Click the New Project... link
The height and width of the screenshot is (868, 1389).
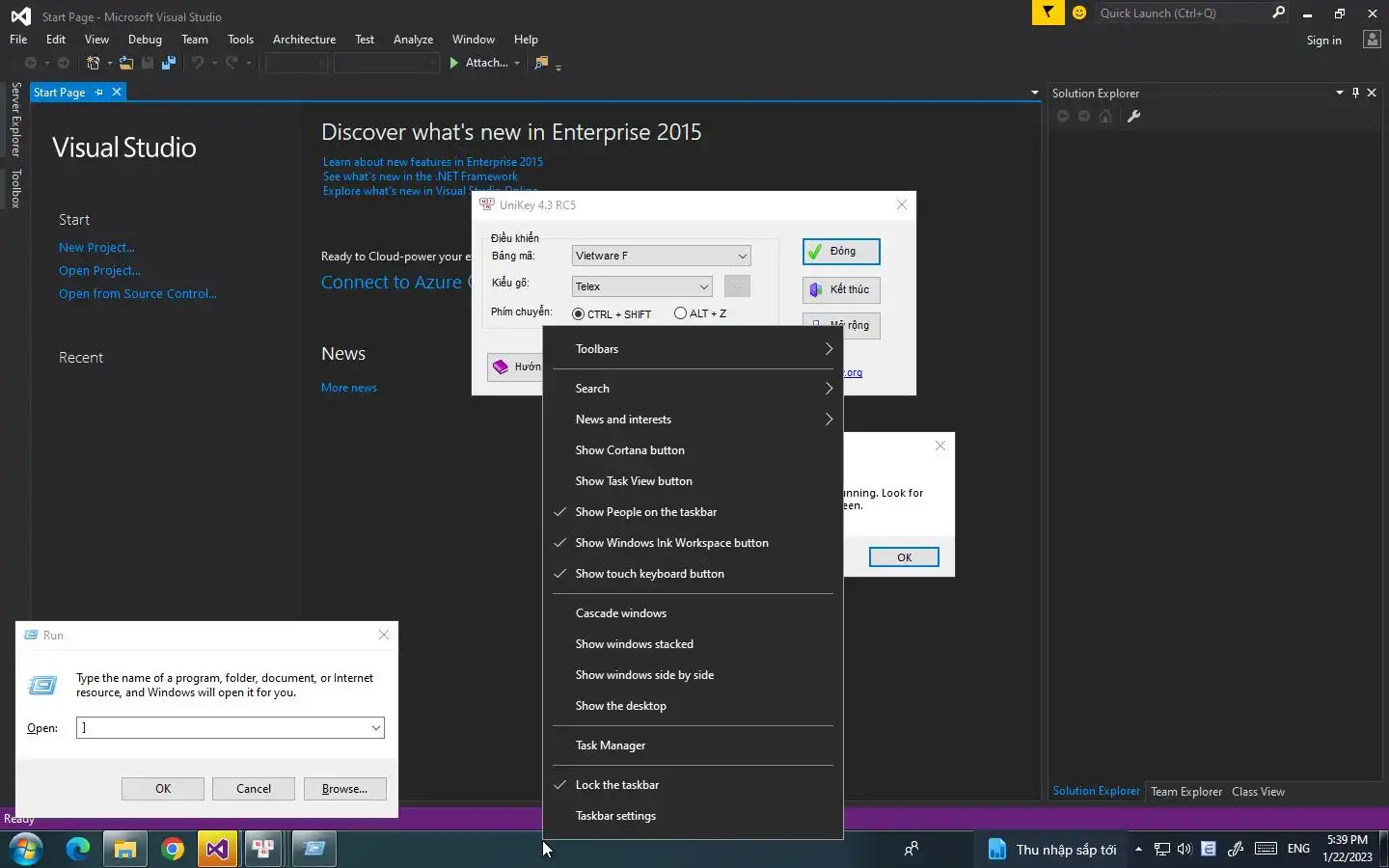click(96, 248)
